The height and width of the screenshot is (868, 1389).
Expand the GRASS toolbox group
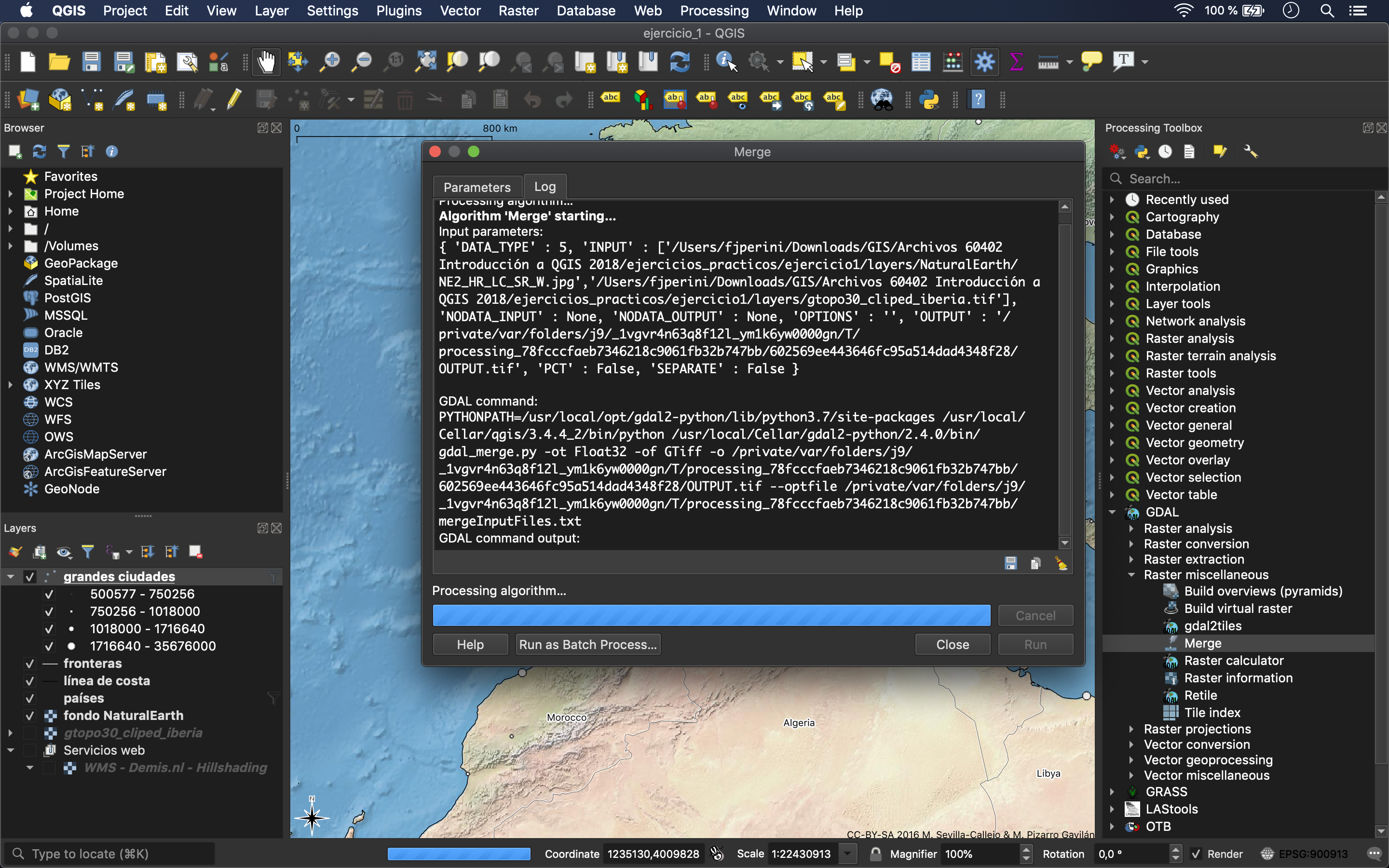(x=1112, y=792)
